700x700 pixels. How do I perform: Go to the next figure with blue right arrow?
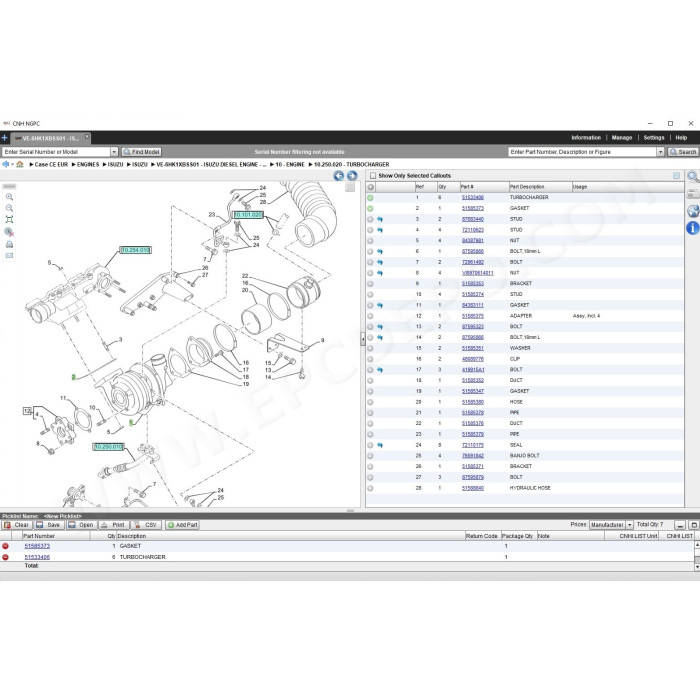[352, 175]
